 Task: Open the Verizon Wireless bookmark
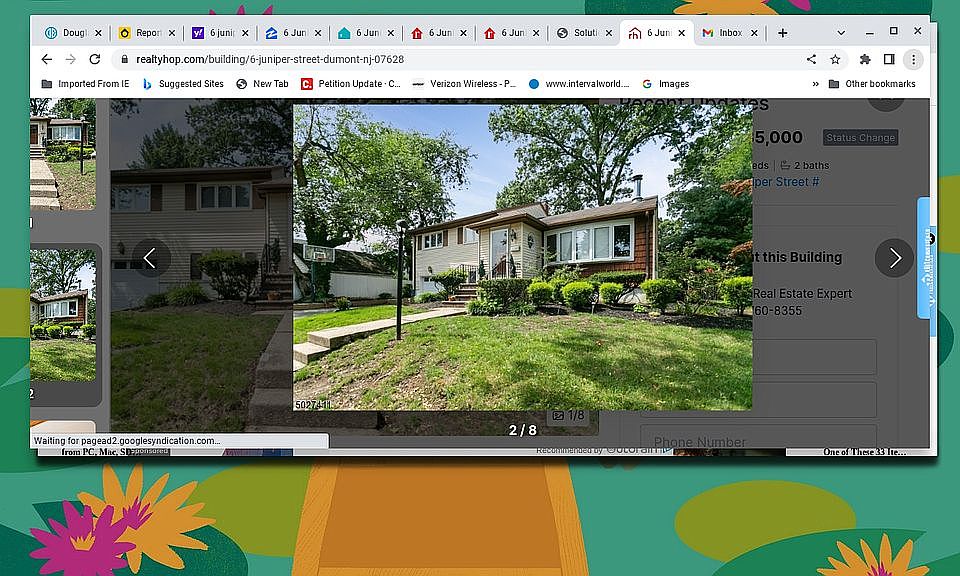(x=465, y=84)
